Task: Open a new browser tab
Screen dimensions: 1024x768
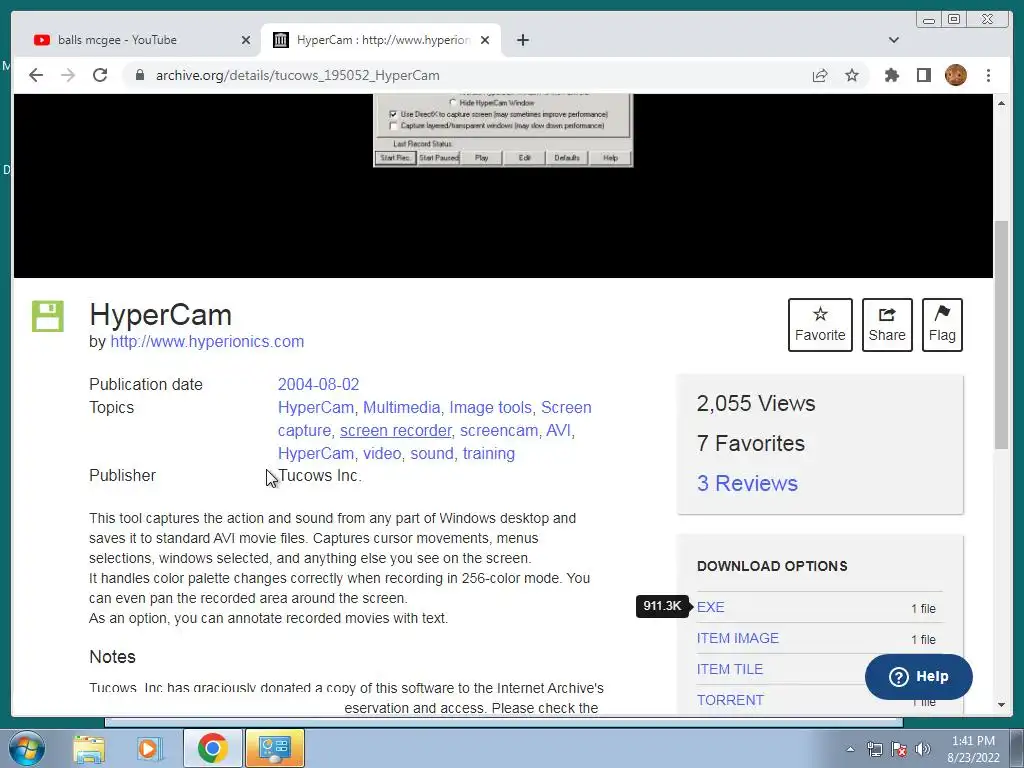Action: point(522,40)
